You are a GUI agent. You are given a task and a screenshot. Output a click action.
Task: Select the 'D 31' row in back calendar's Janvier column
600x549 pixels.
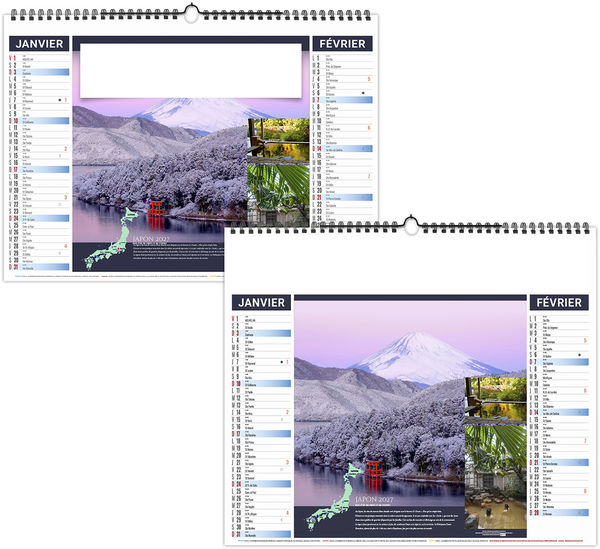pyautogui.click(x=39, y=267)
